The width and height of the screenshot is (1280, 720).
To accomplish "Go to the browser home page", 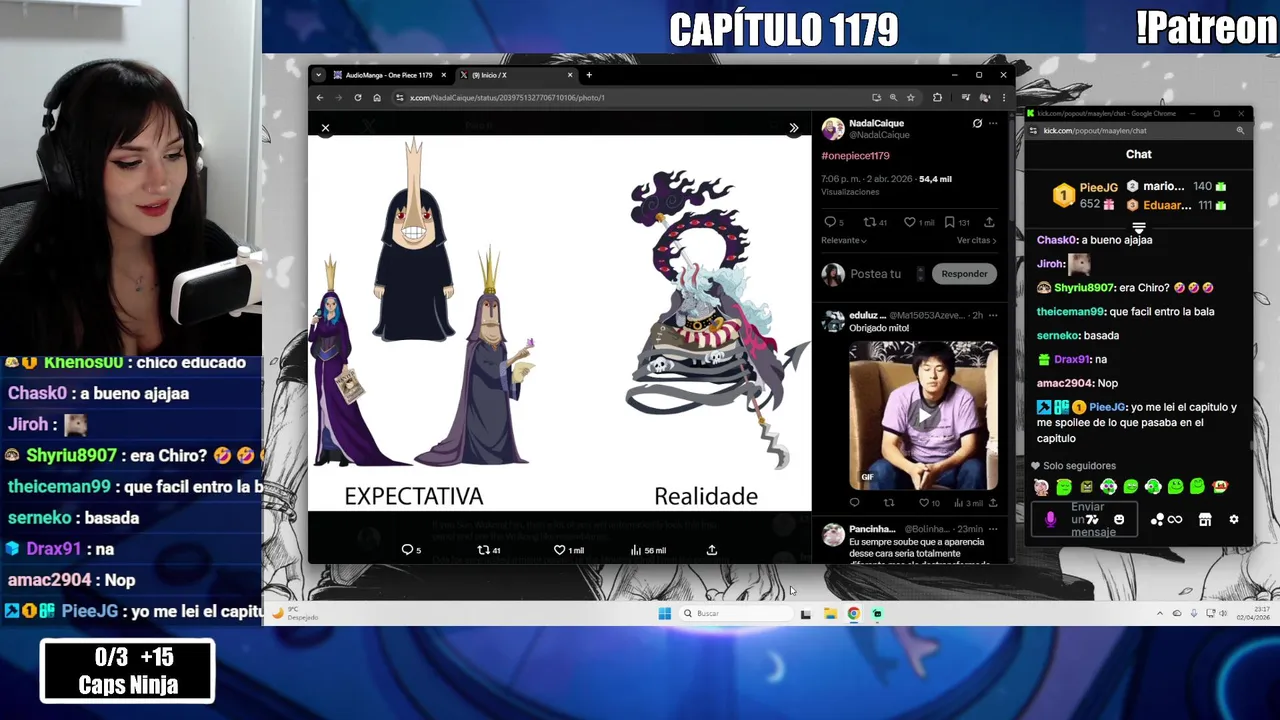I will (377, 97).
